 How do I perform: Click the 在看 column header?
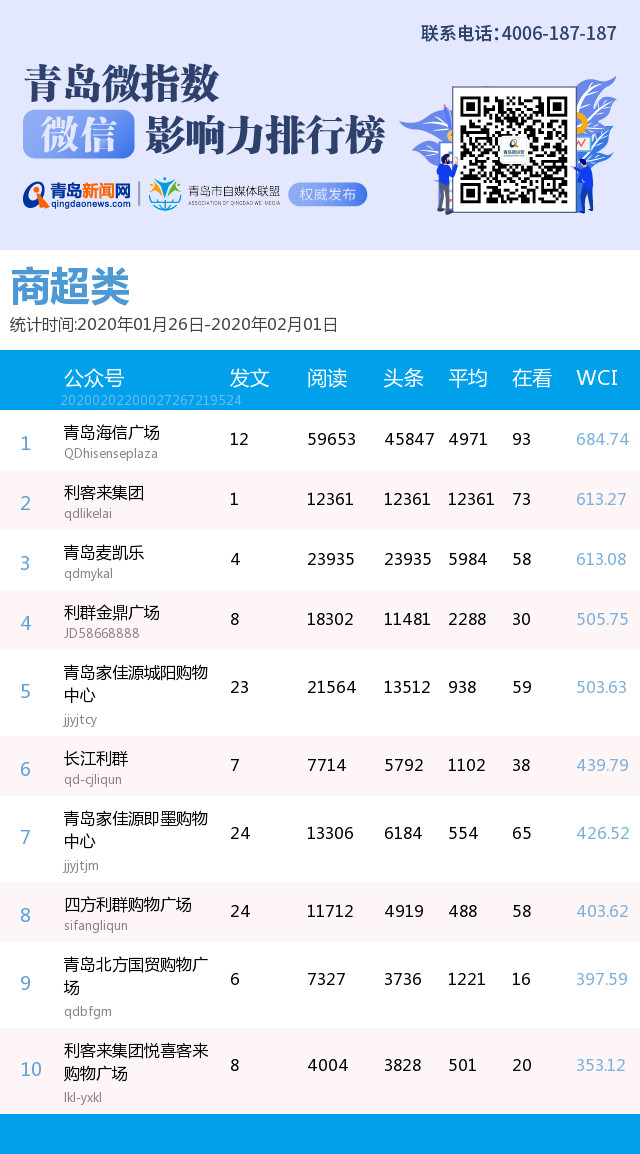click(x=532, y=378)
